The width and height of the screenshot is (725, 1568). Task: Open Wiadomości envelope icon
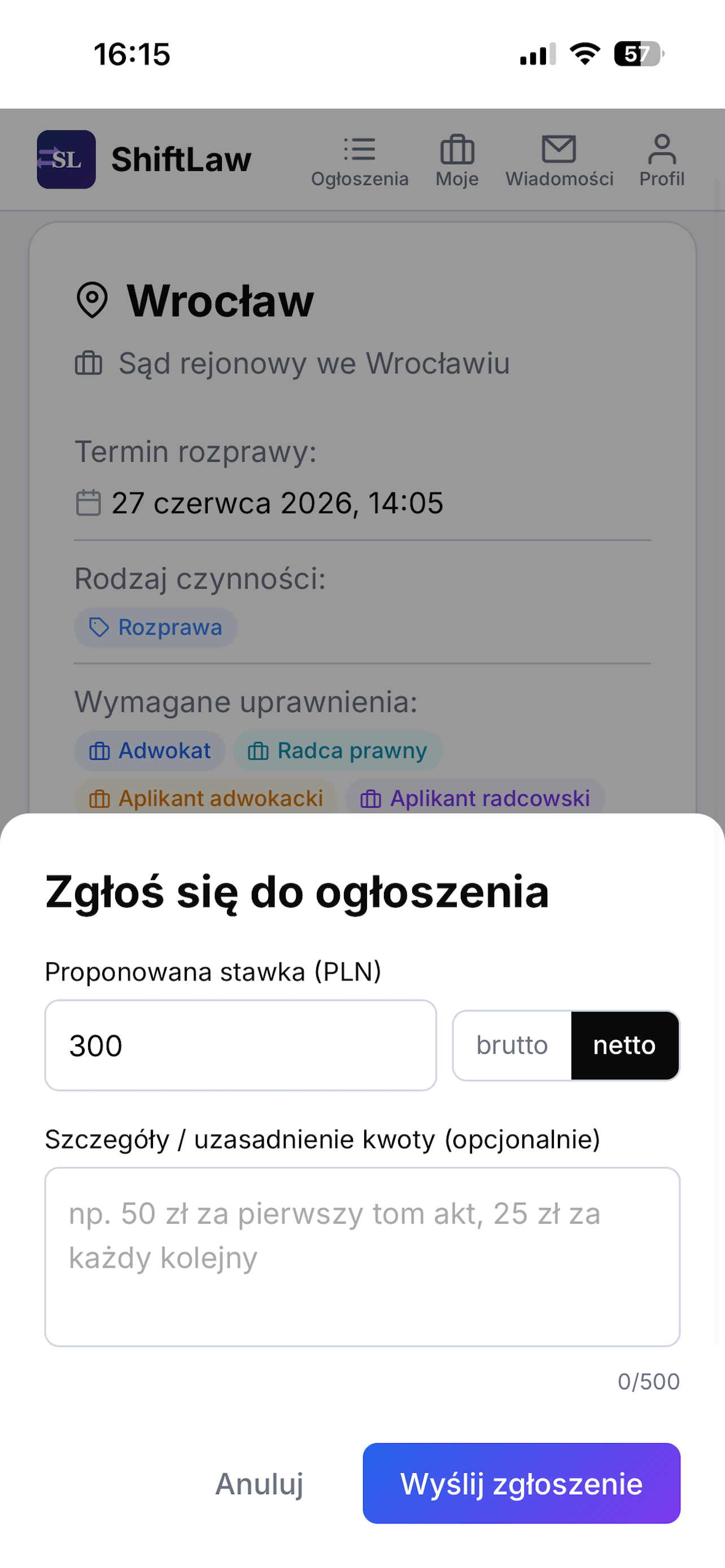(559, 150)
